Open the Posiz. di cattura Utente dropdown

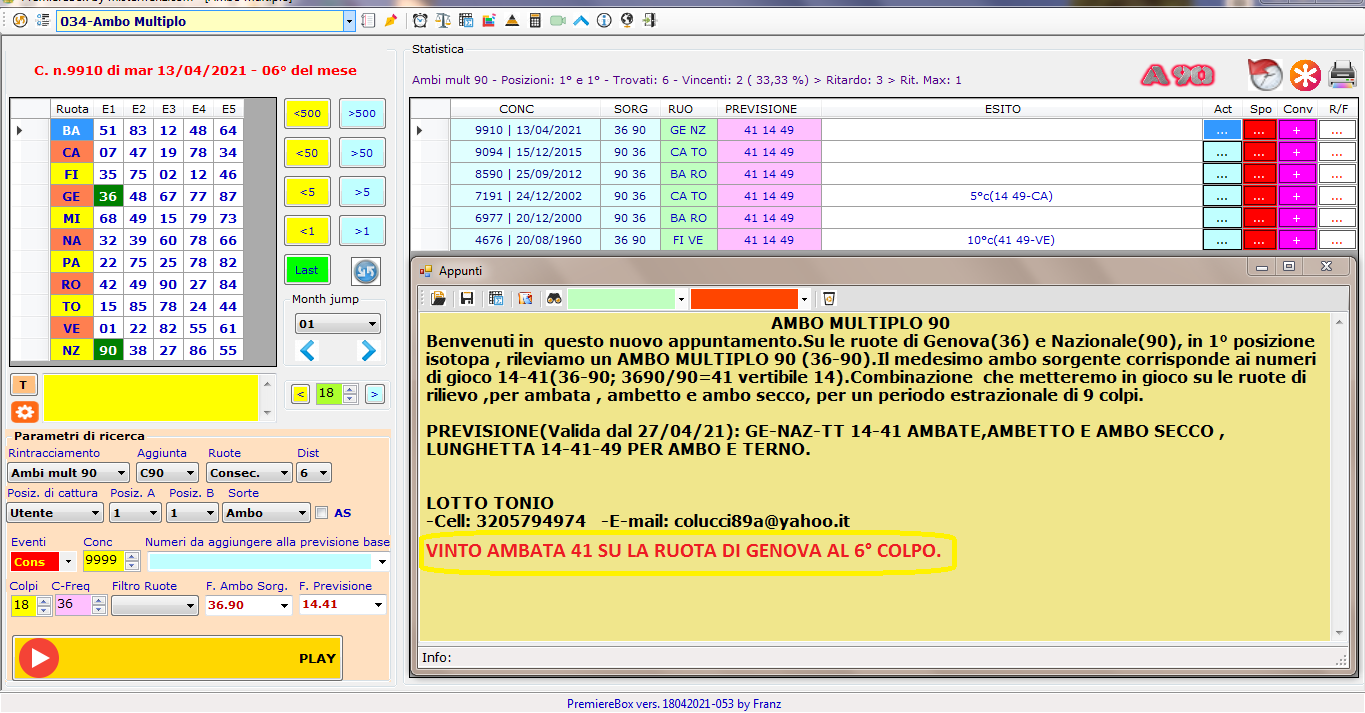(55, 513)
